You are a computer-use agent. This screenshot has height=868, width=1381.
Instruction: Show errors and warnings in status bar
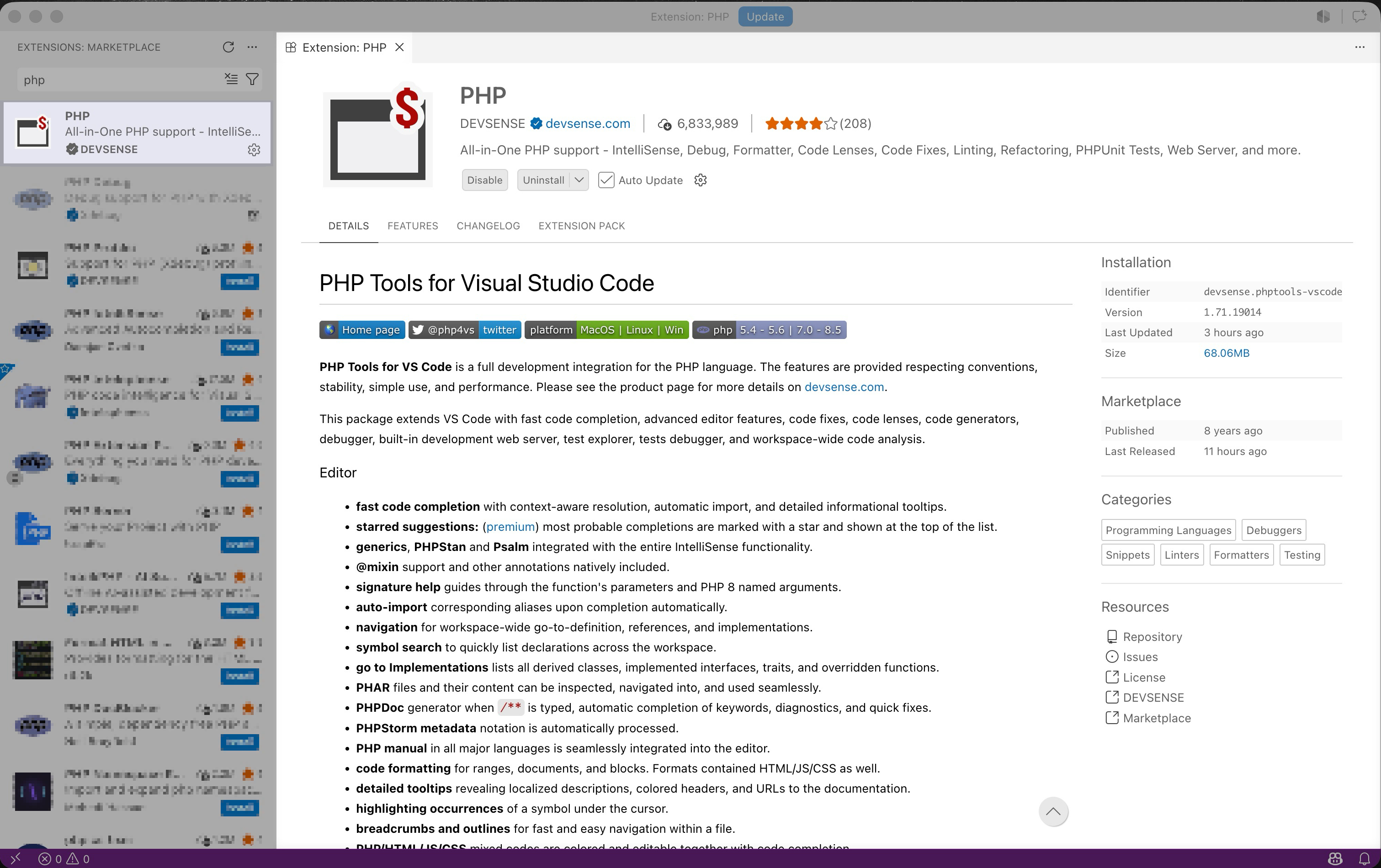click(64, 858)
